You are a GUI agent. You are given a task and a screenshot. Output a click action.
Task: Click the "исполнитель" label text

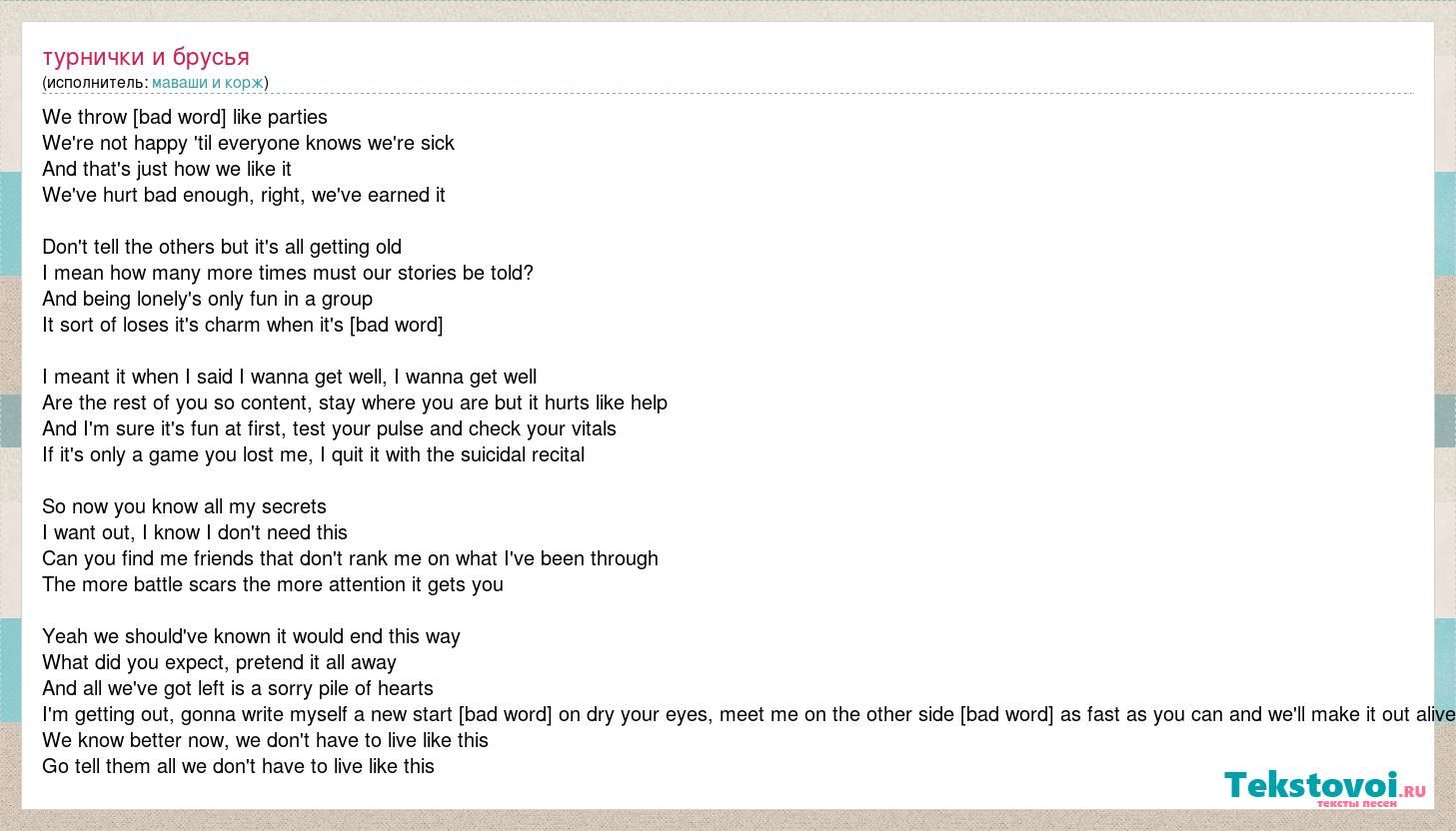click(x=95, y=83)
